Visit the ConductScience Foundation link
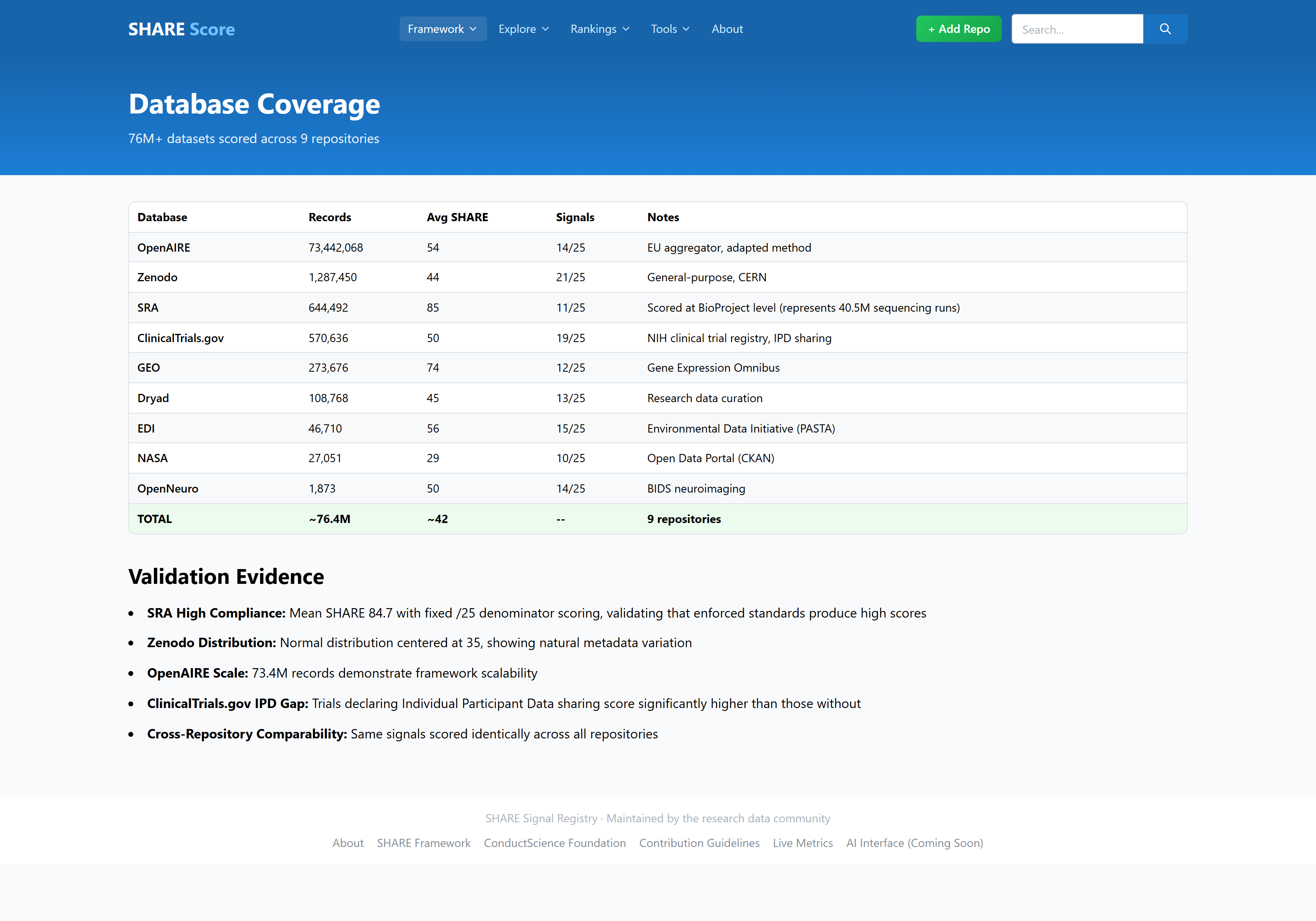Image resolution: width=1316 pixels, height=921 pixels. [x=555, y=842]
